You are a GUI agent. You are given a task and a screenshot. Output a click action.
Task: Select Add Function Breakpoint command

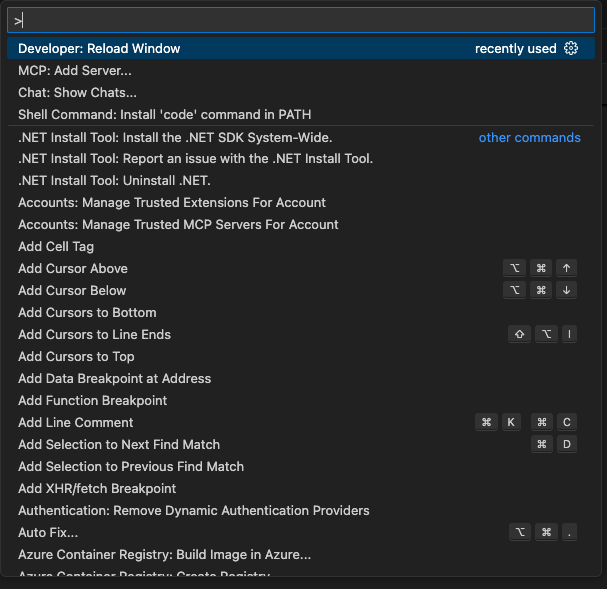[301, 401]
